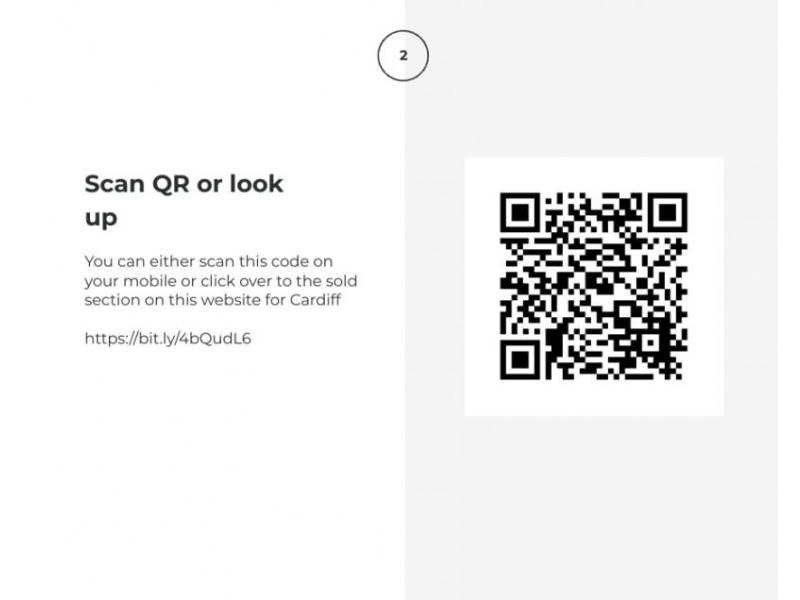This screenshot has height=600, width=800.
Task: Click the white card margin above the QR code
Action: [x=593, y=175]
